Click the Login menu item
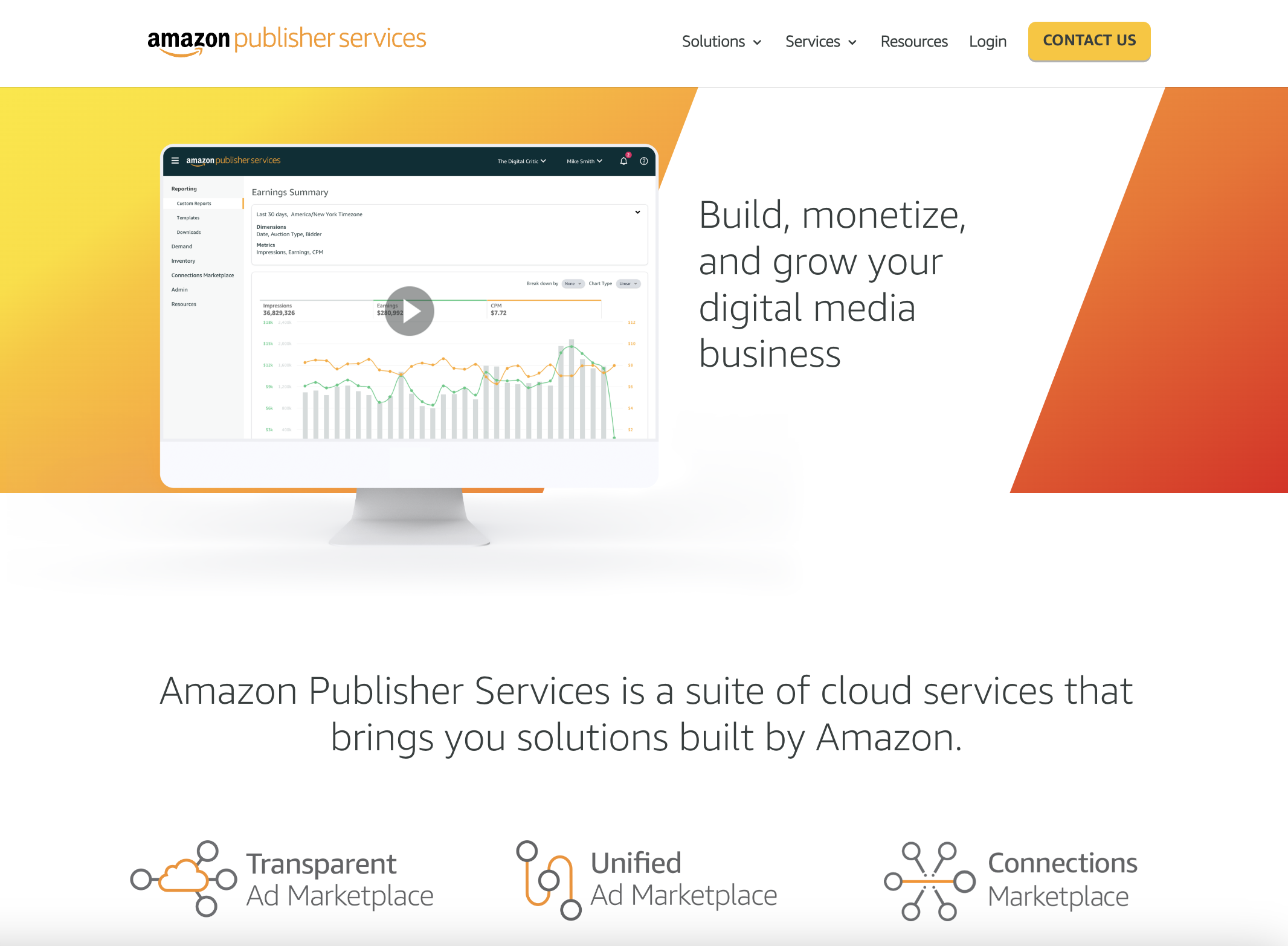The width and height of the screenshot is (1288, 946). click(x=989, y=40)
